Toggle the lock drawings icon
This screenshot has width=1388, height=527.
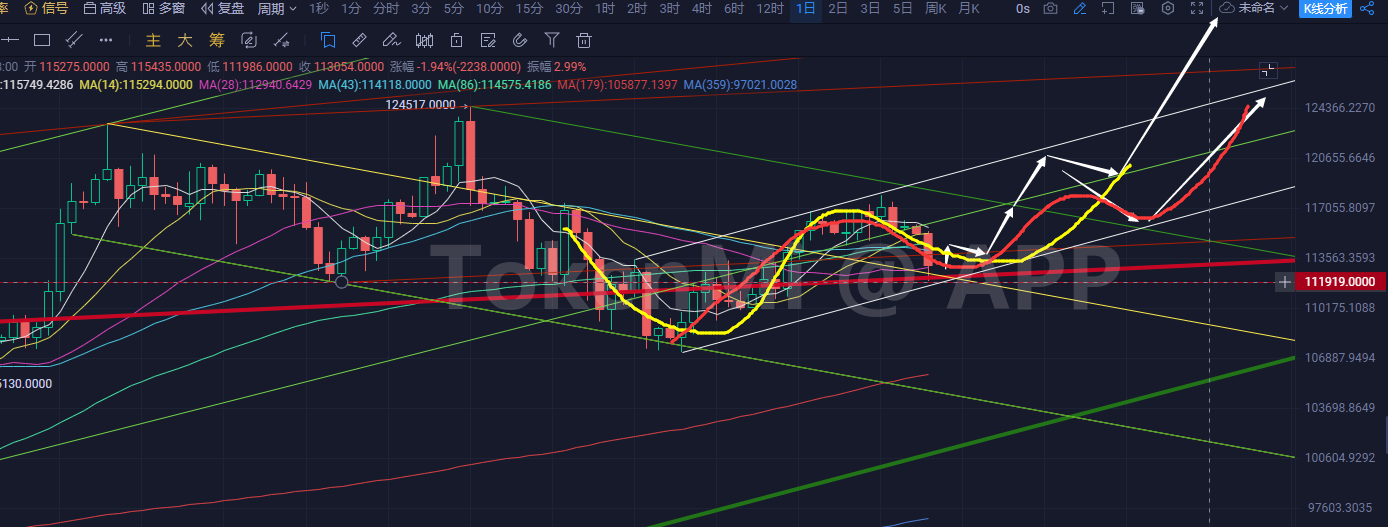point(456,41)
